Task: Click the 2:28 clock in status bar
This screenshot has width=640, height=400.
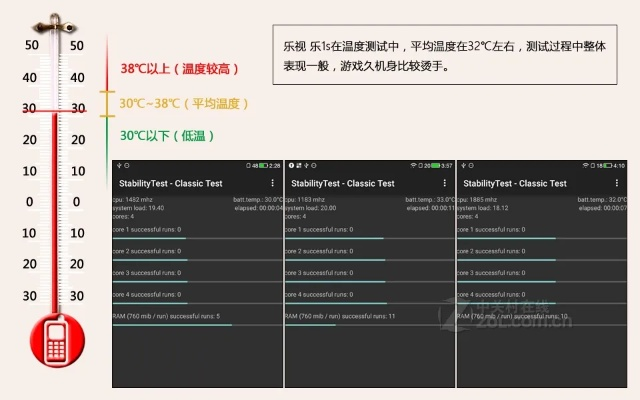Action: (x=275, y=166)
